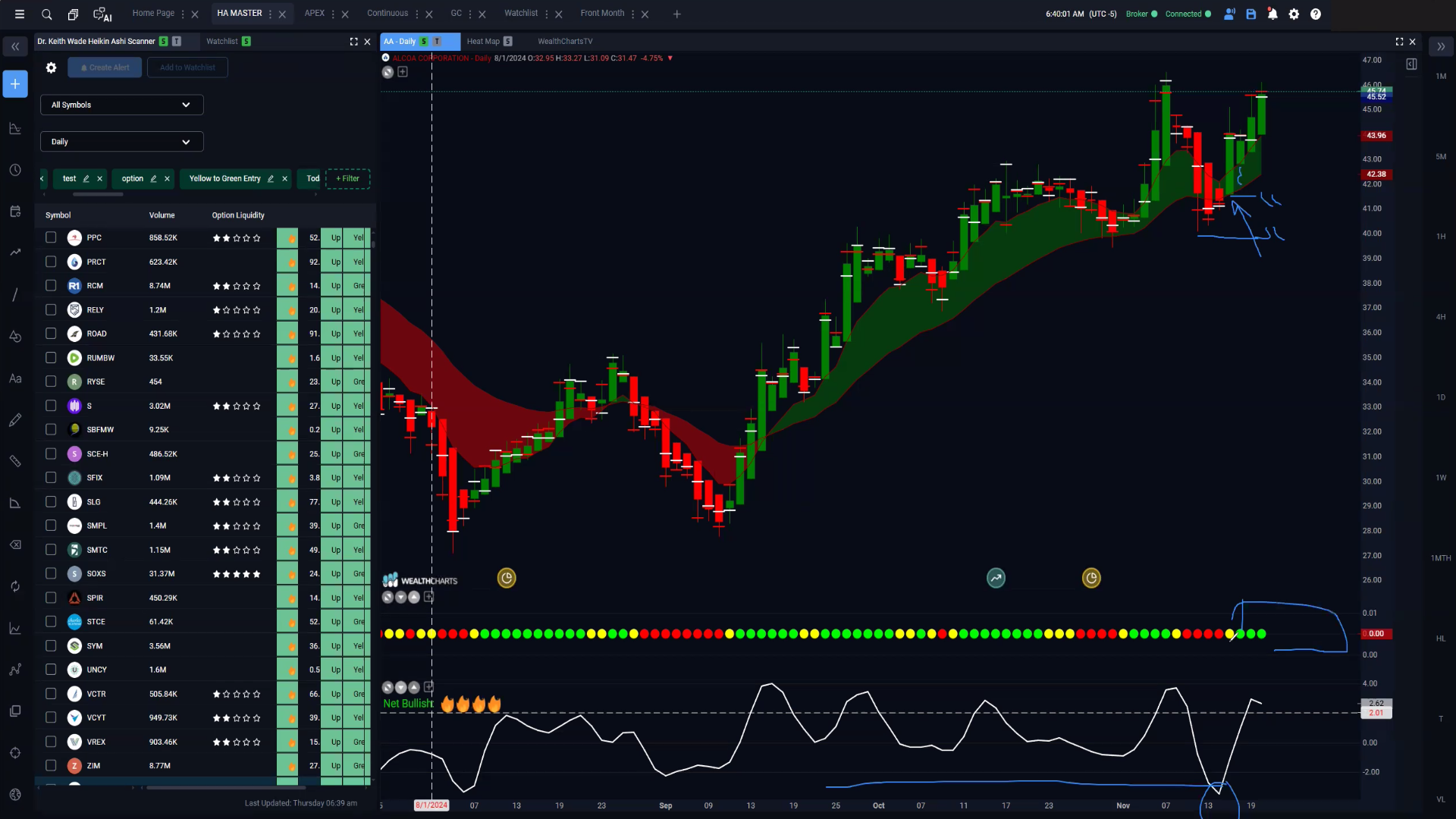Open the symbol search magnifier

(47, 14)
